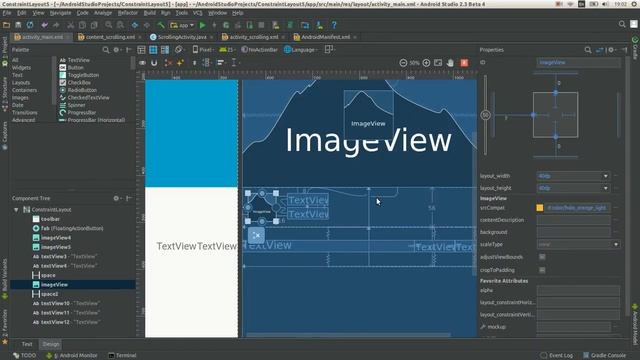Toggle the adjustViewBounds checkbox
The image size is (640, 360).
pyautogui.click(x=542, y=257)
